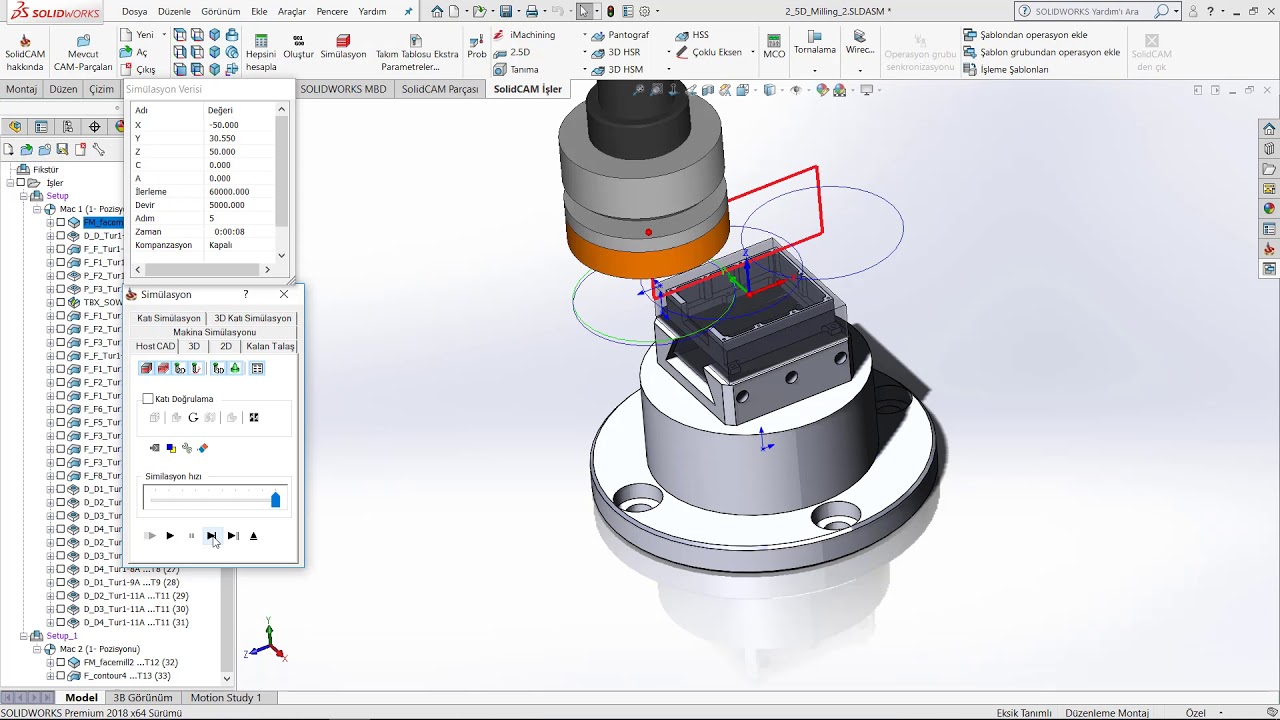Open Simülasyon dialog help question mark

tap(245, 295)
